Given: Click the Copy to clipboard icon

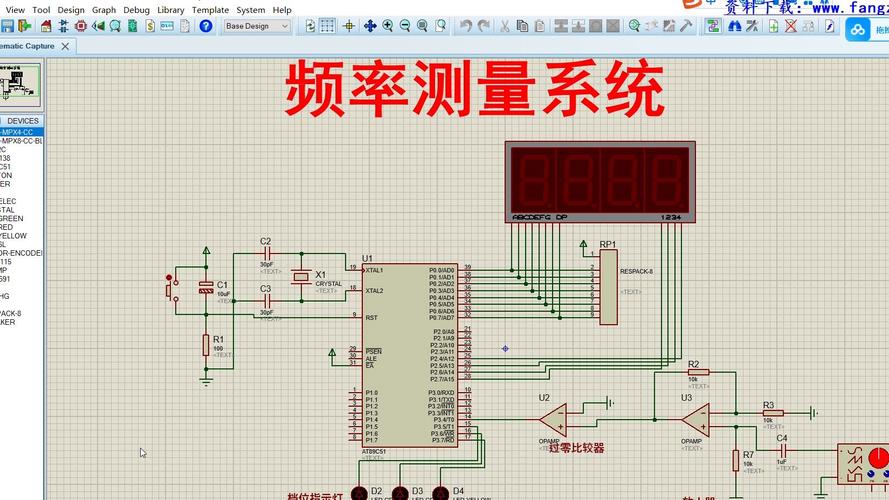Looking at the screenshot, I should [x=522, y=26].
